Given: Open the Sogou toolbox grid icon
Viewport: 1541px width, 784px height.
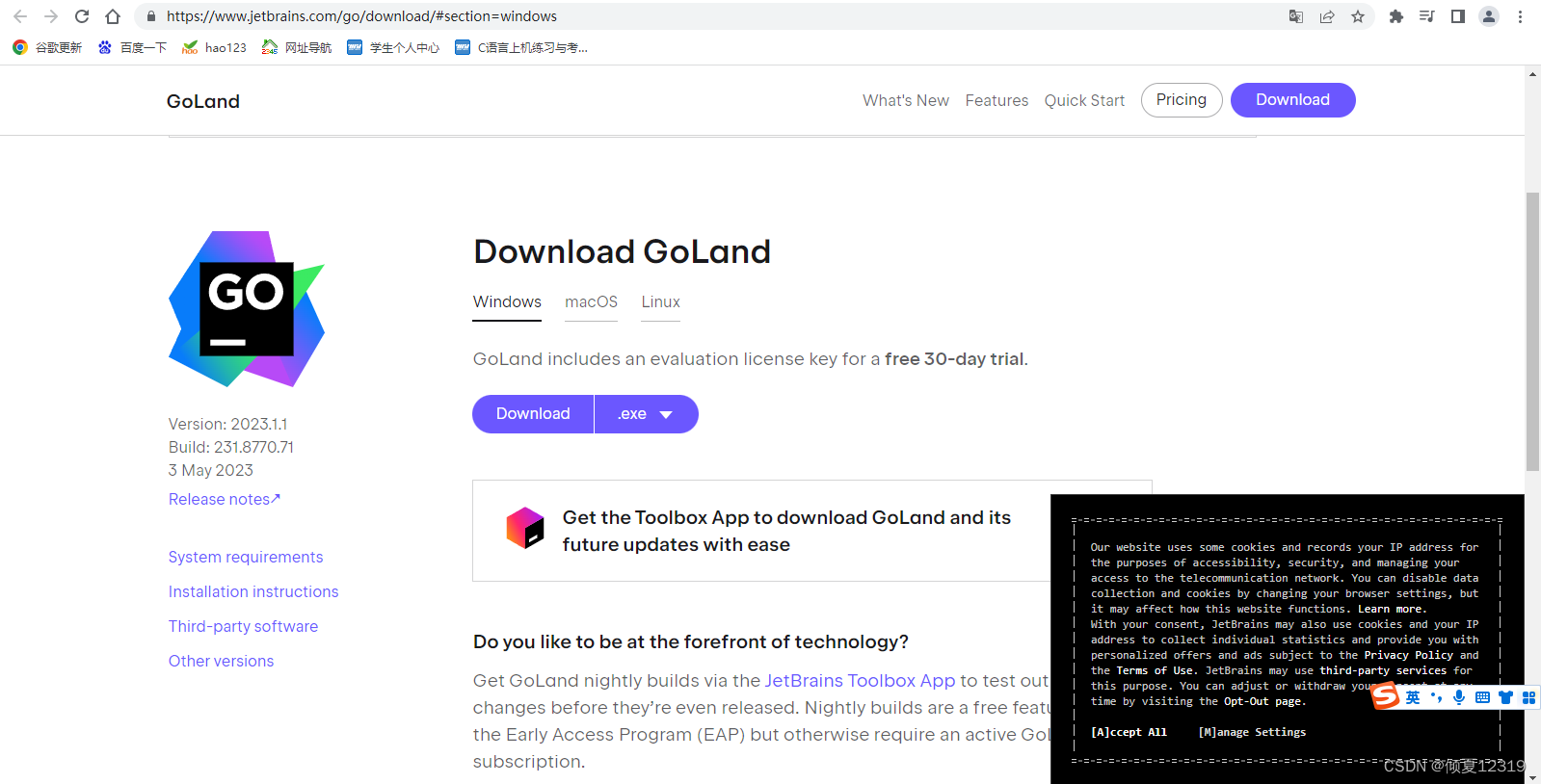Looking at the screenshot, I should (x=1528, y=697).
